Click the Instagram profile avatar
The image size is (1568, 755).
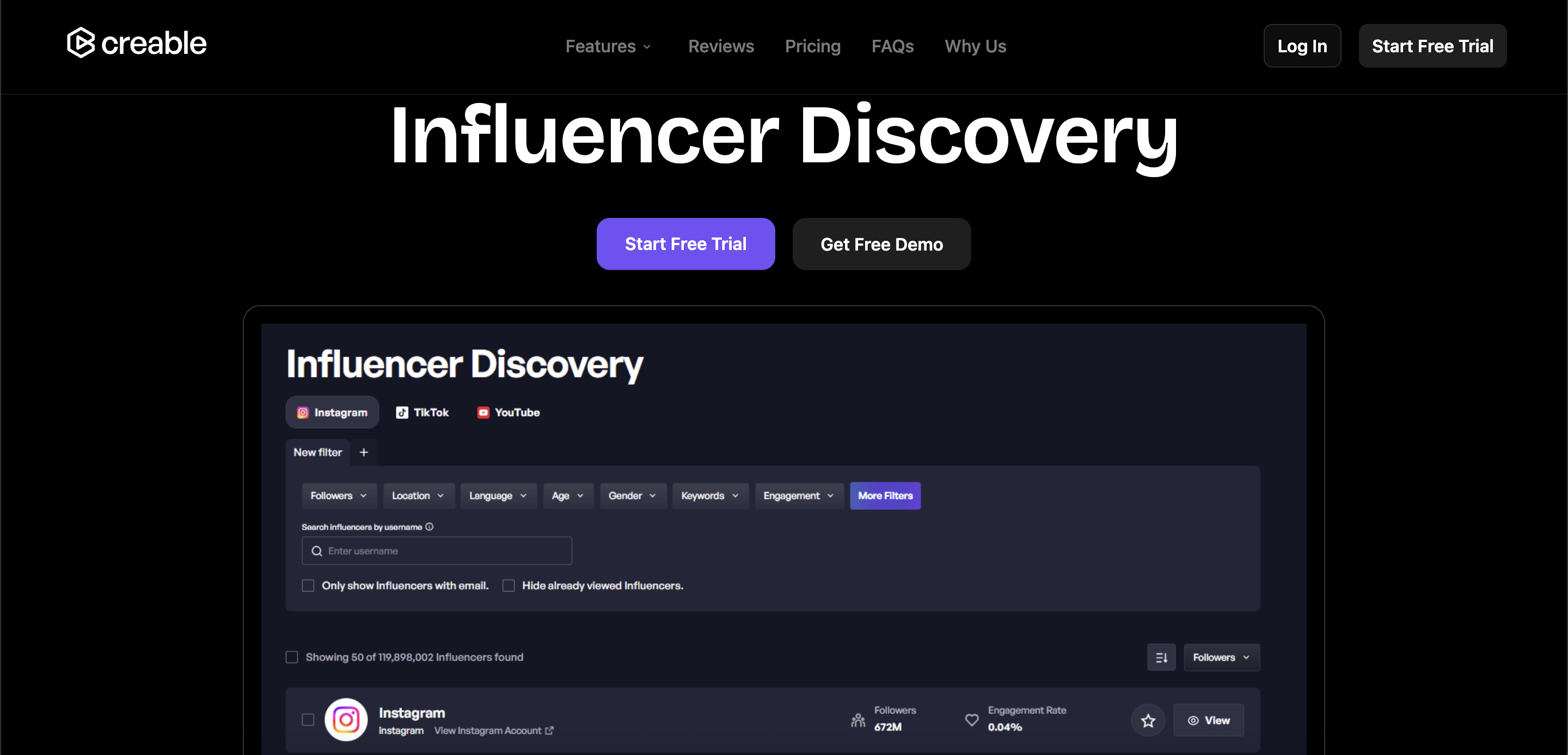pos(346,720)
